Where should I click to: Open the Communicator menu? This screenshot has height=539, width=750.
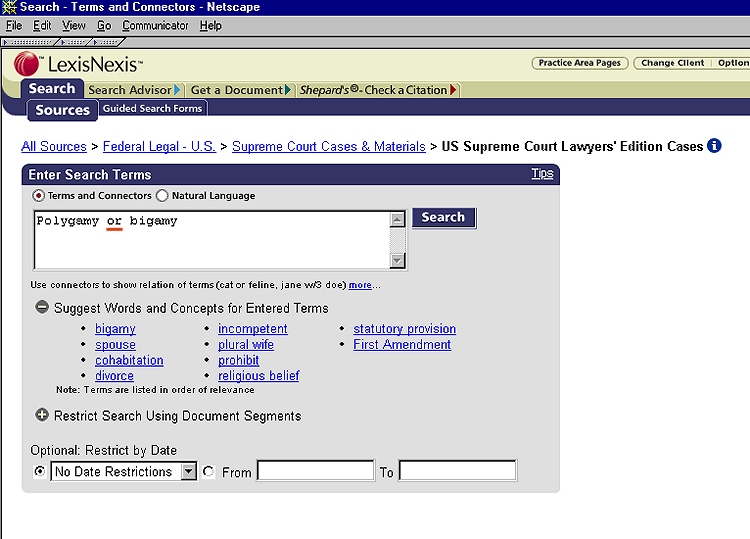point(155,25)
